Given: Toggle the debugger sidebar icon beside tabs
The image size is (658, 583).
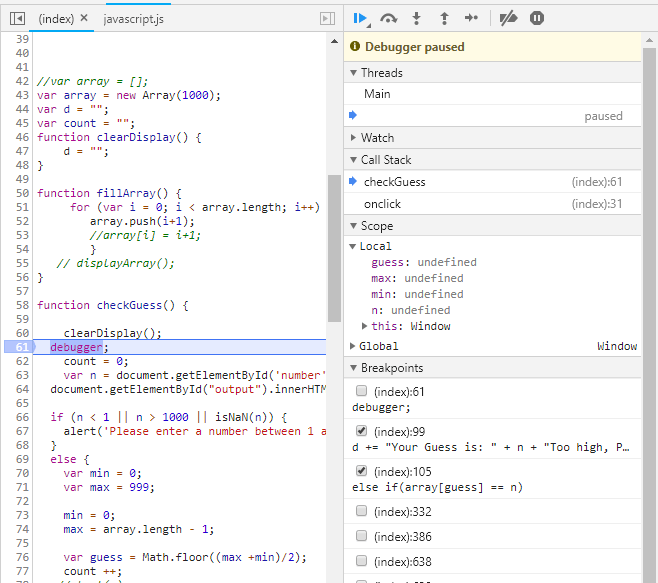Looking at the screenshot, I should click(x=327, y=18).
